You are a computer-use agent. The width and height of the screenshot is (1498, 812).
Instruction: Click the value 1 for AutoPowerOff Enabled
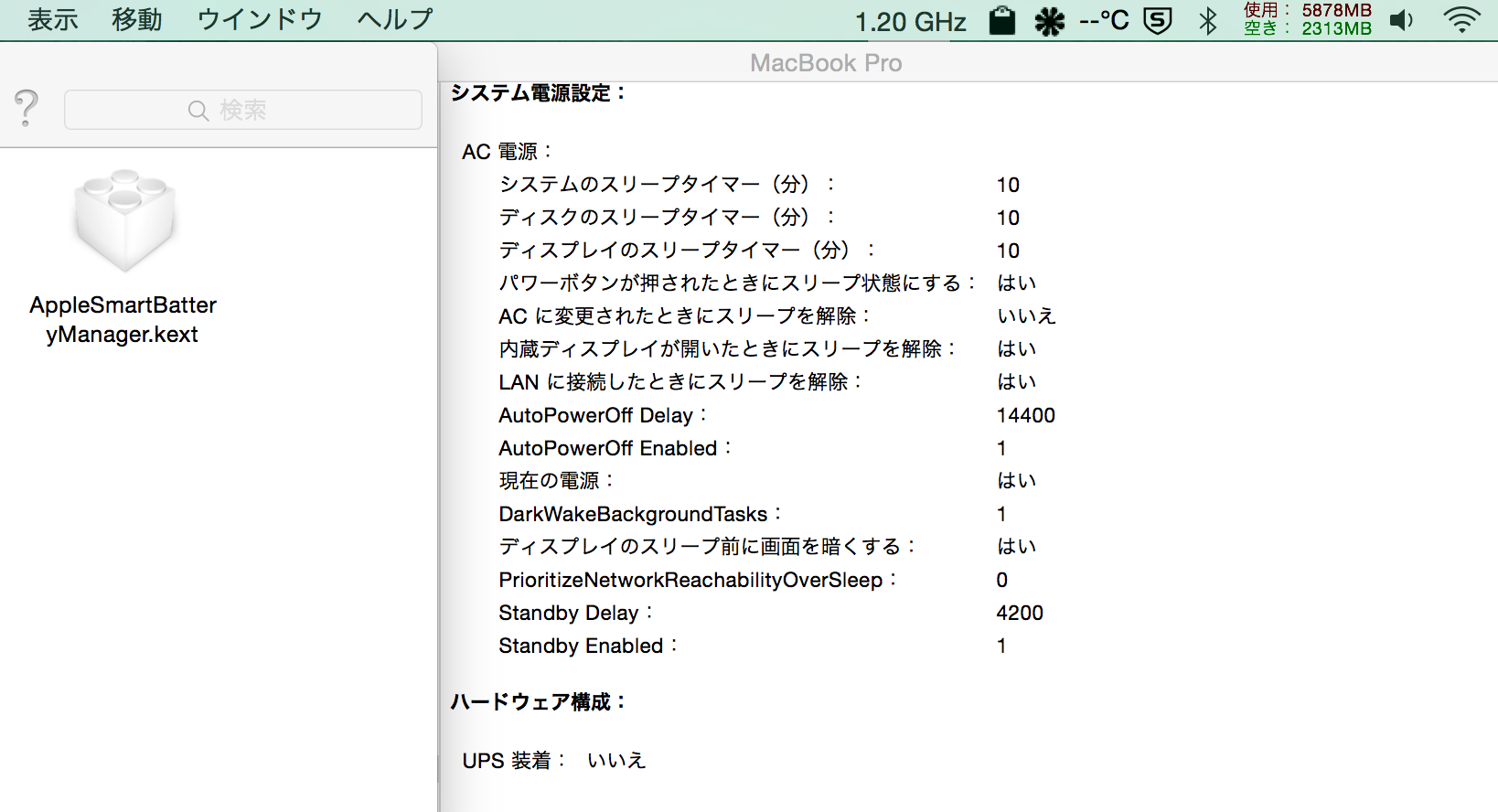(1001, 448)
